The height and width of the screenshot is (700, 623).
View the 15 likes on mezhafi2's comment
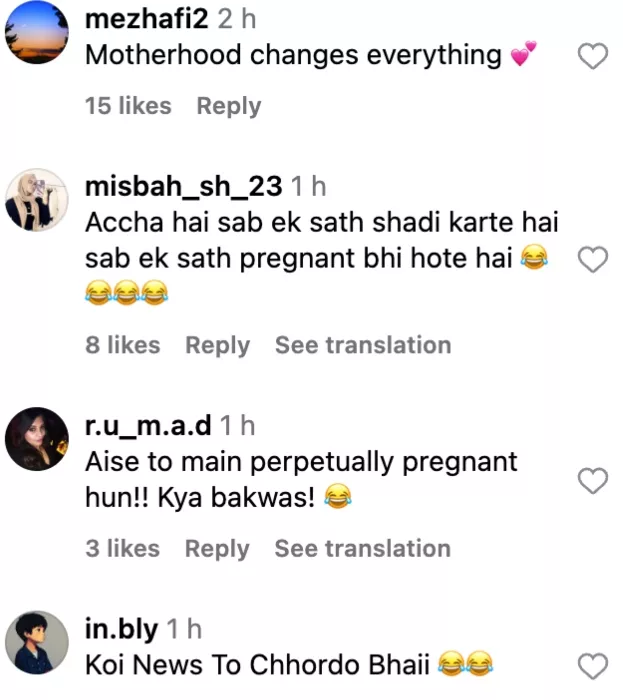click(128, 106)
